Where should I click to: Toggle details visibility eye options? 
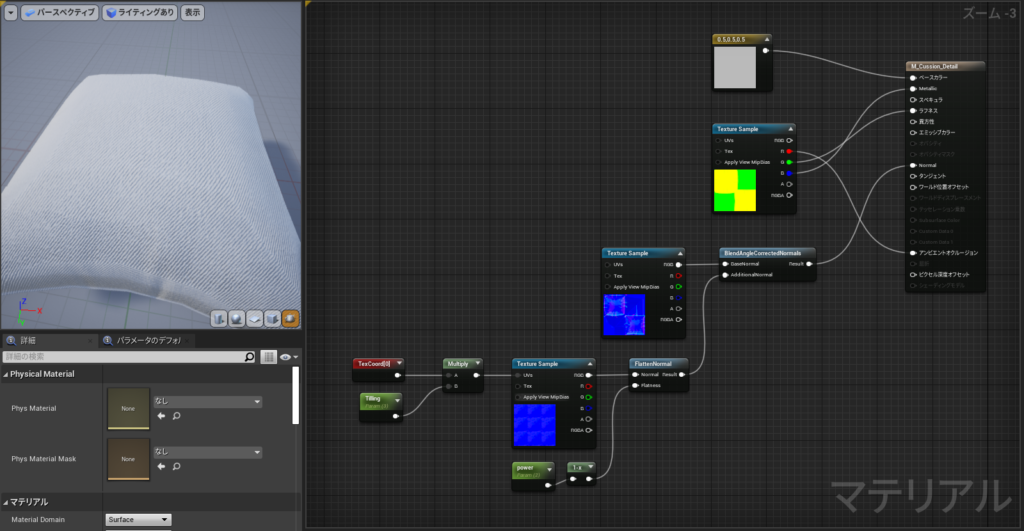tap(289, 357)
